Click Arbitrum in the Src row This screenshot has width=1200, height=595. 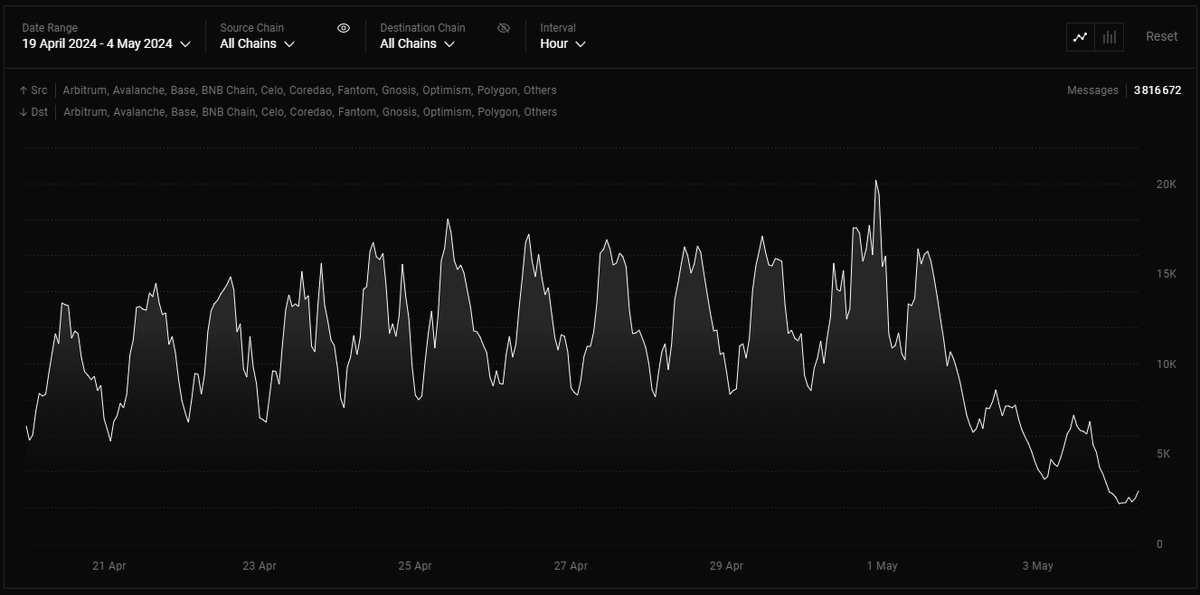84,90
